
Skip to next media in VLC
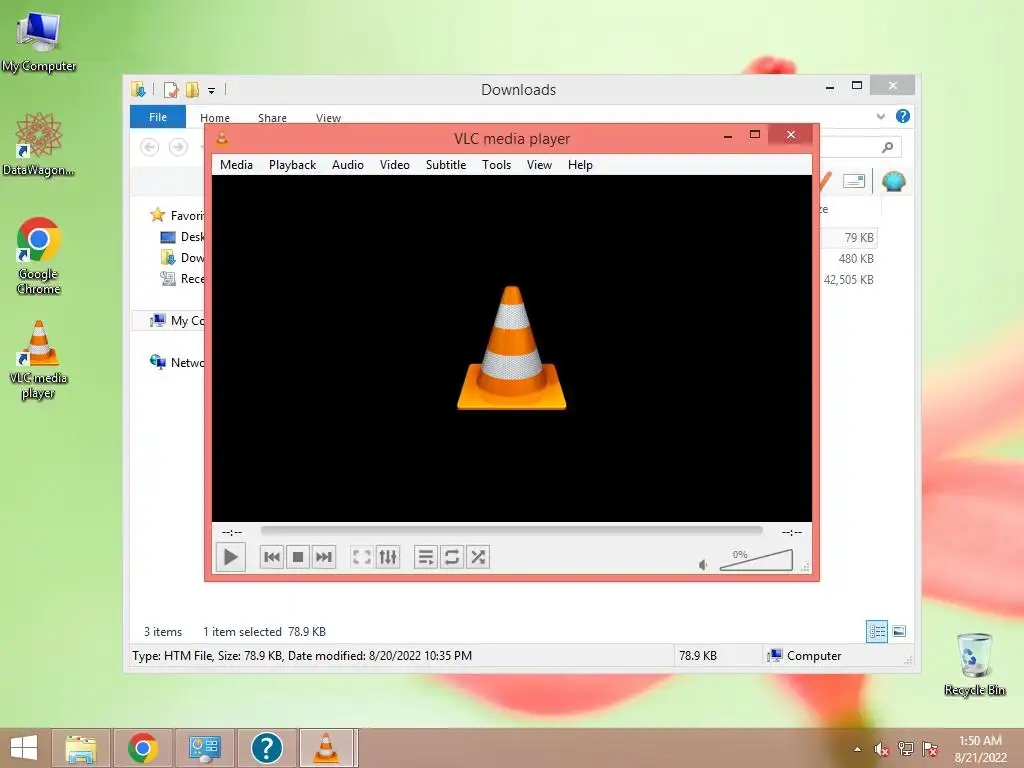coord(324,557)
